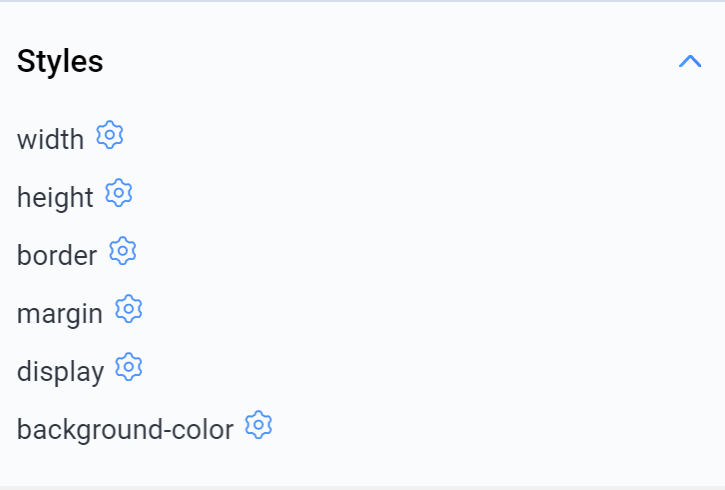Select the width style label
The height and width of the screenshot is (490, 725).
(50, 140)
